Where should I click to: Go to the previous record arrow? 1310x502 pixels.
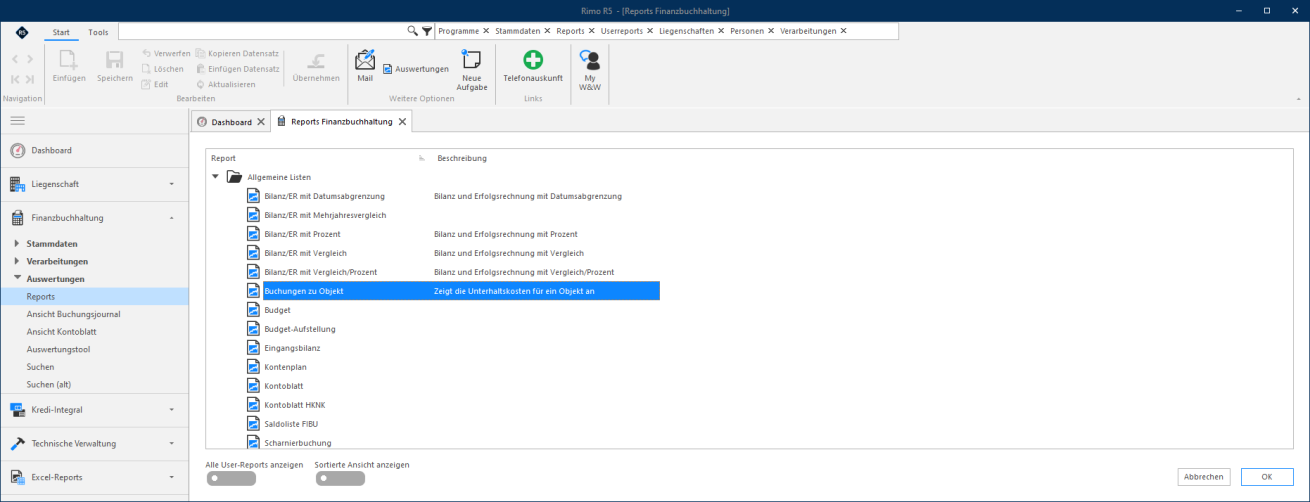click(15, 59)
